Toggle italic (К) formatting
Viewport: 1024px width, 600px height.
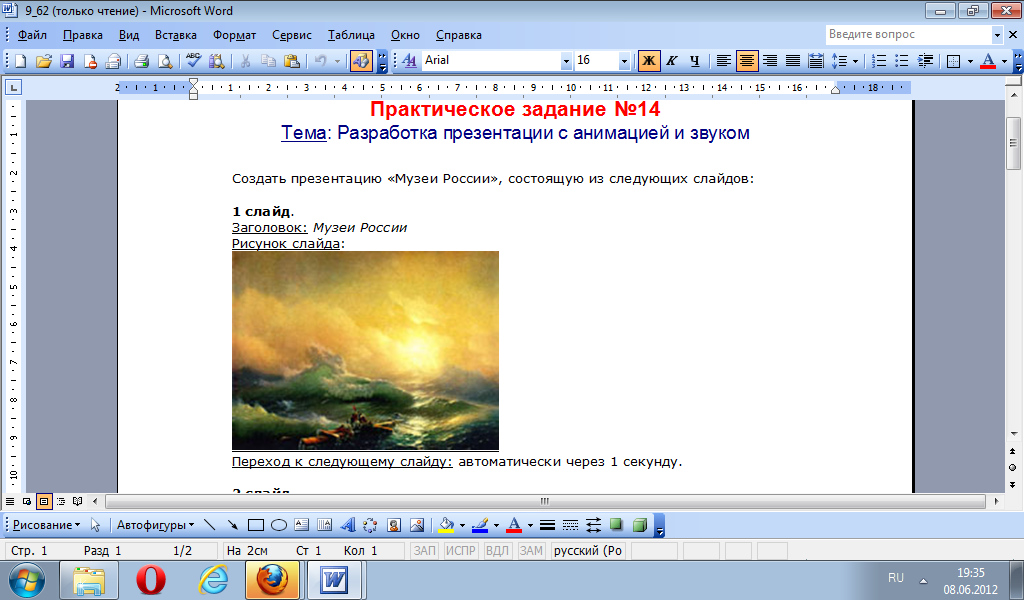click(x=671, y=61)
